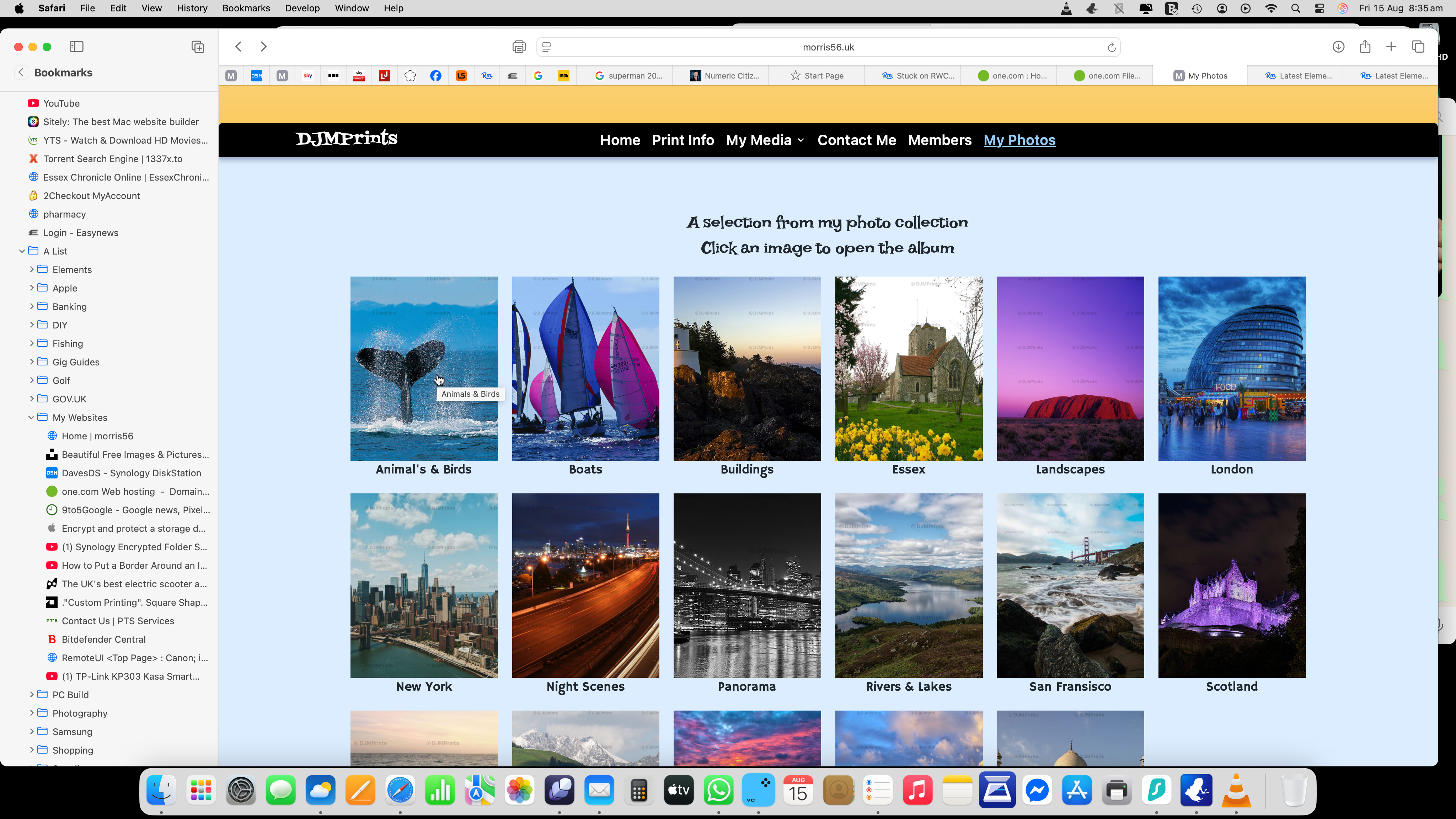Click the Home navigation link
This screenshot has height=819, width=1456.
point(620,140)
